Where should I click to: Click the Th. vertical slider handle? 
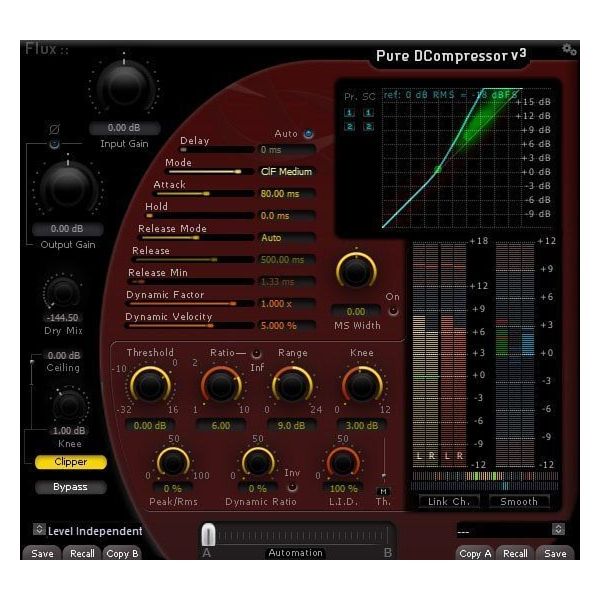point(384,476)
